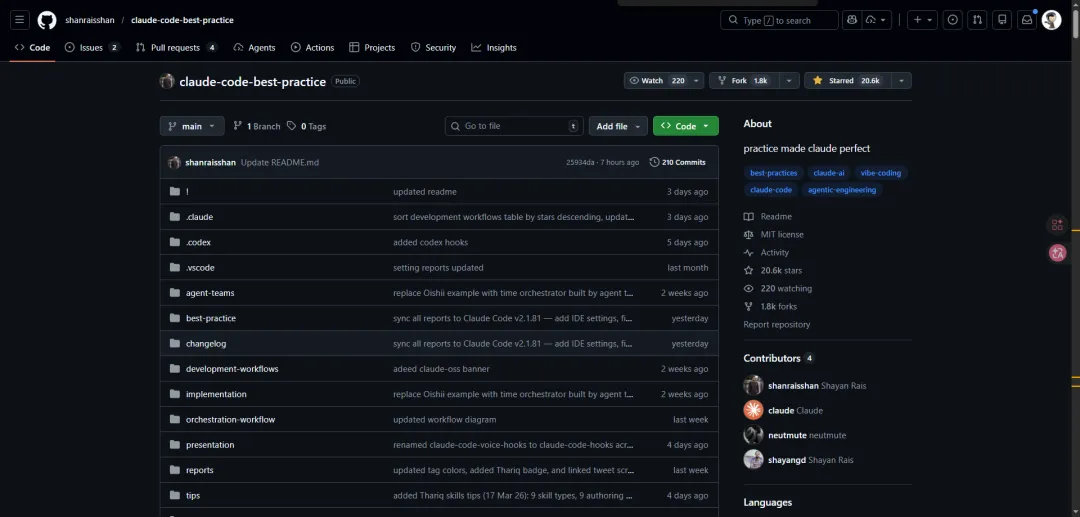The image size is (1080, 517).
Task: Select the agentic-engineering topic tag
Action: (x=842, y=190)
